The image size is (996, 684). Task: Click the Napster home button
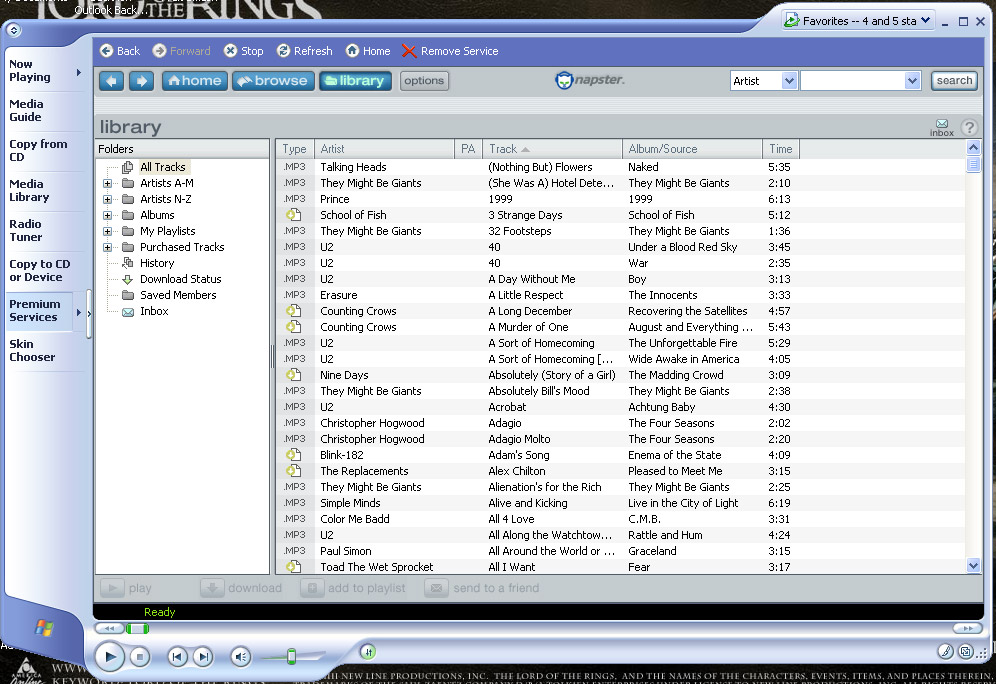pos(194,81)
